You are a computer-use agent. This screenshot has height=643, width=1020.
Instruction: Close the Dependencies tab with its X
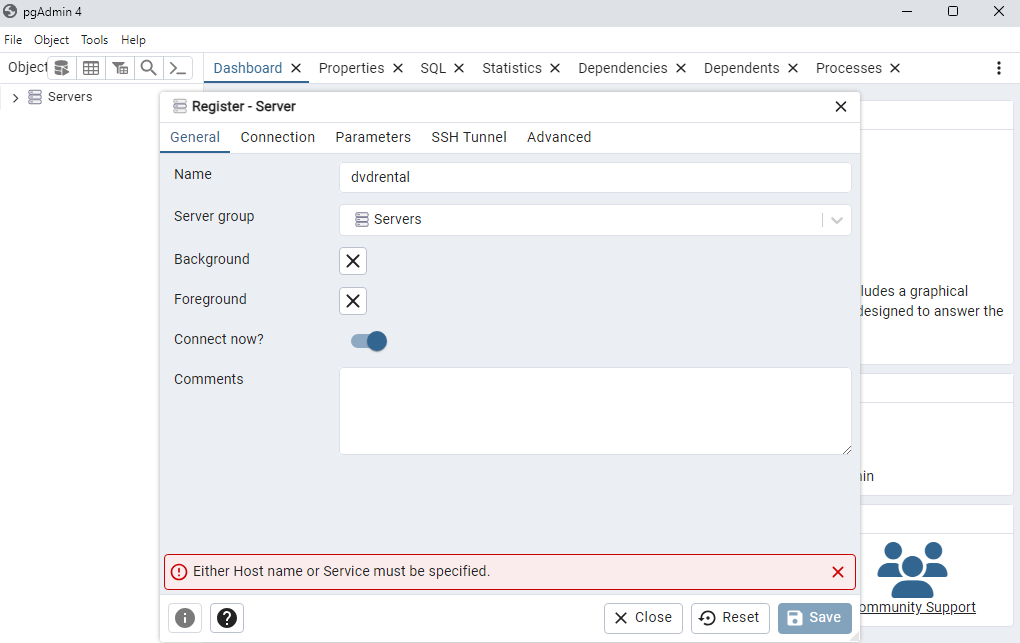coord(681,68)
